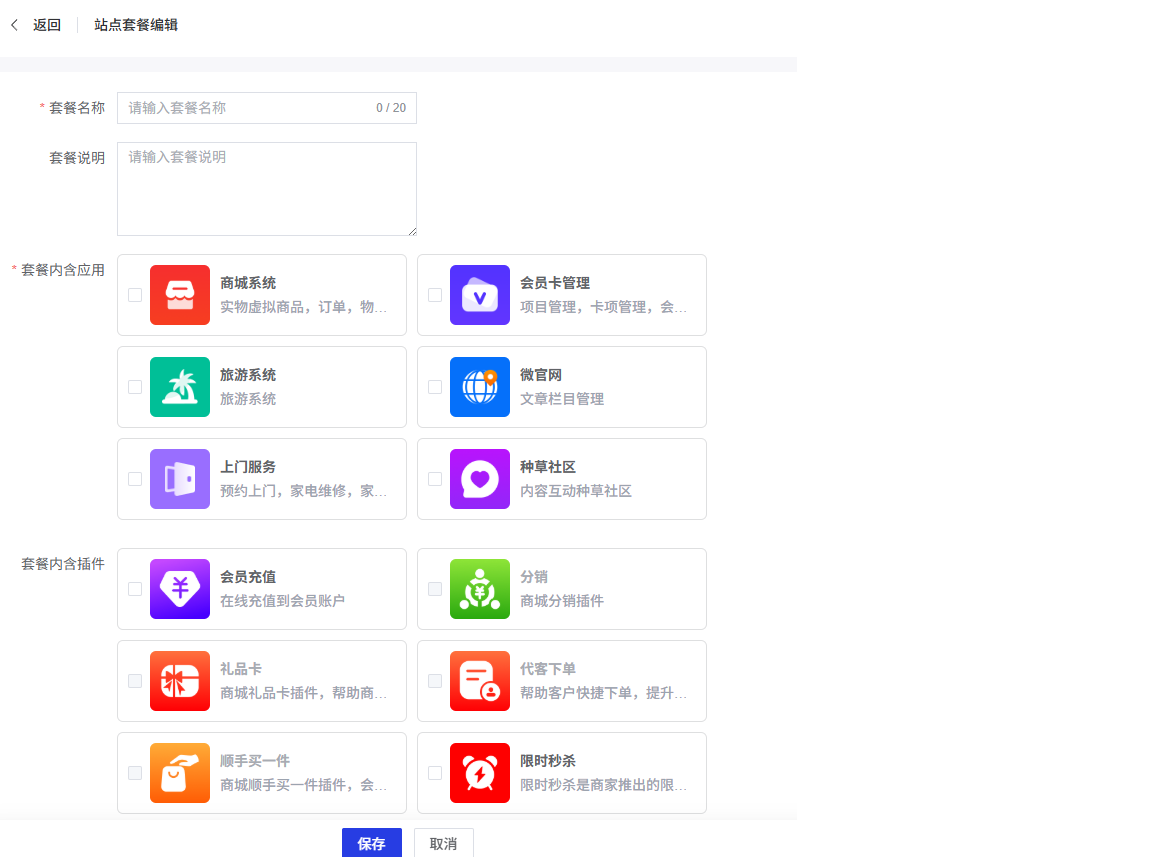Click into the 套餐说明 textarea
Viewport: 1152px width, 857px height.
click(x=266, y=189)
